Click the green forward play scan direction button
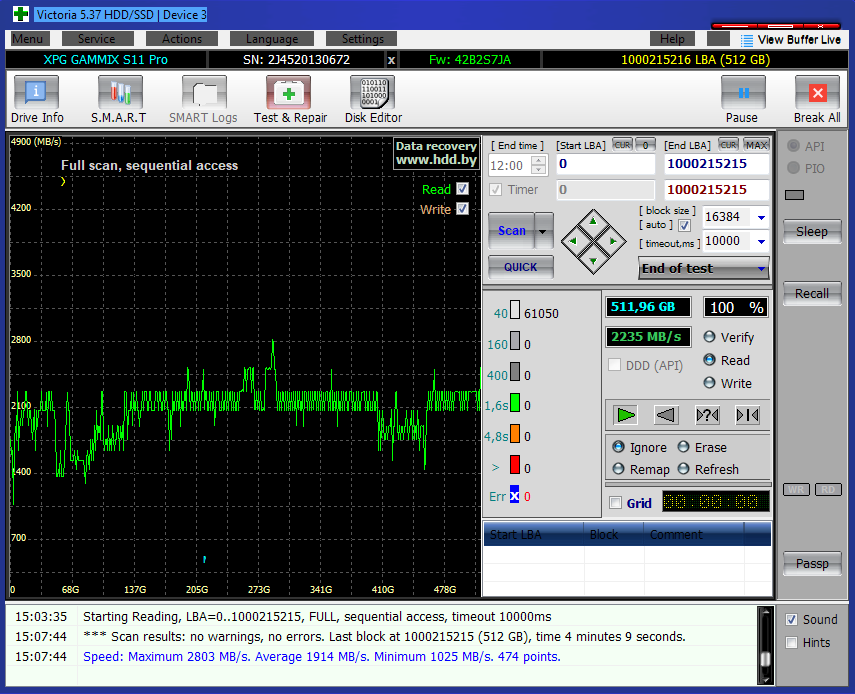The image size is (855, 694). tap(626, 415)
